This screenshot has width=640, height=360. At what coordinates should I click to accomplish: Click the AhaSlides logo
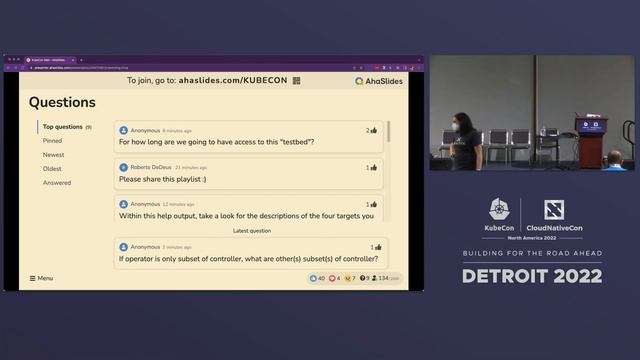point(379,81)
